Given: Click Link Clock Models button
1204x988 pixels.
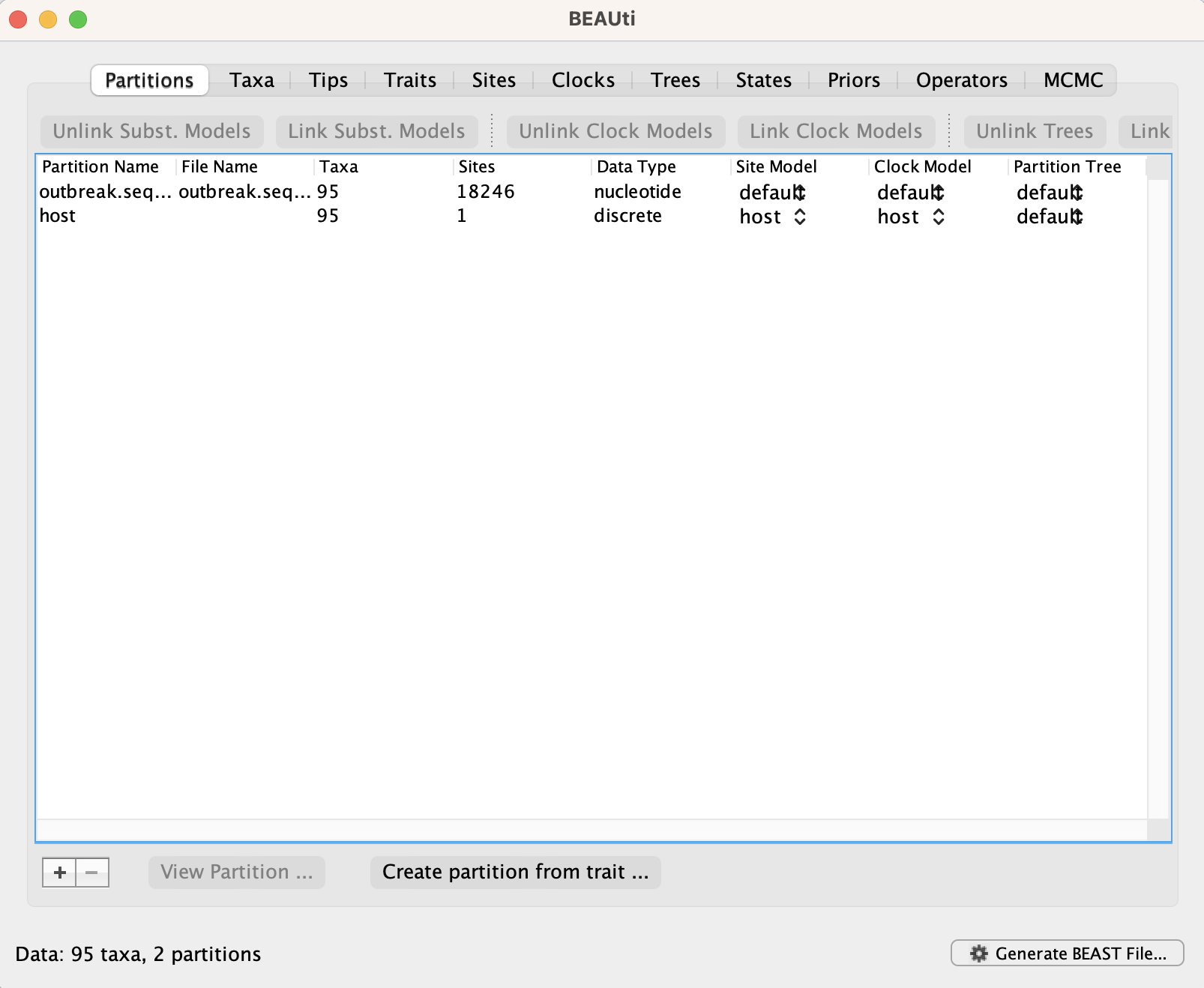Looking at the screenshot, I should pos(836,131).
